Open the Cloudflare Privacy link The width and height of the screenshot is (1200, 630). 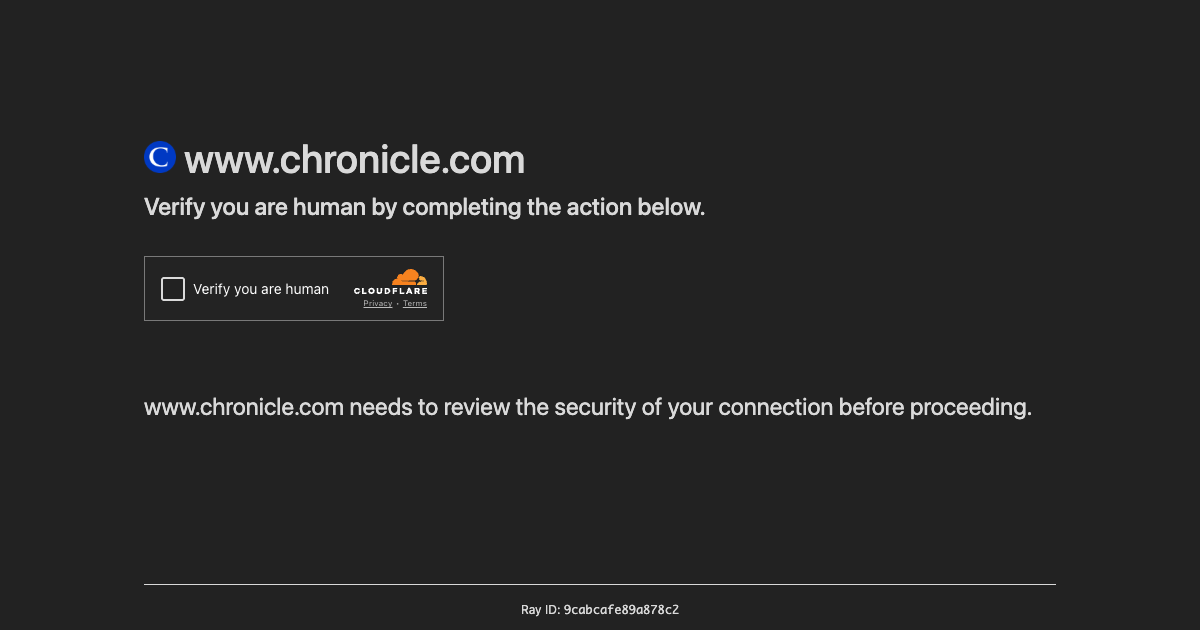pos(378,304)
